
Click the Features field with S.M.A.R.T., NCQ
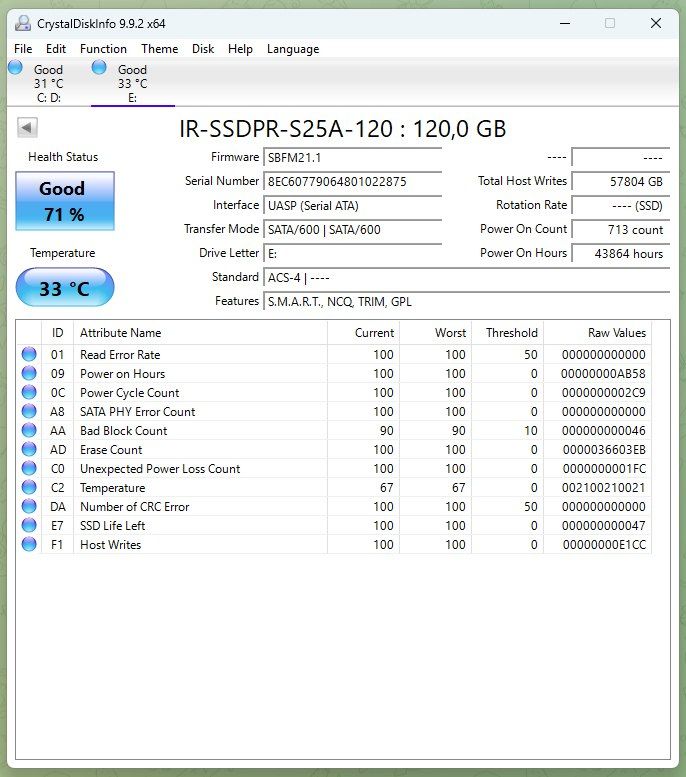(x=467, y=301)
